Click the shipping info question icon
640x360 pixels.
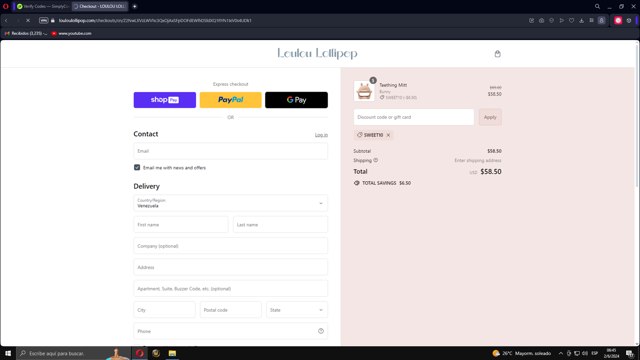376,160
